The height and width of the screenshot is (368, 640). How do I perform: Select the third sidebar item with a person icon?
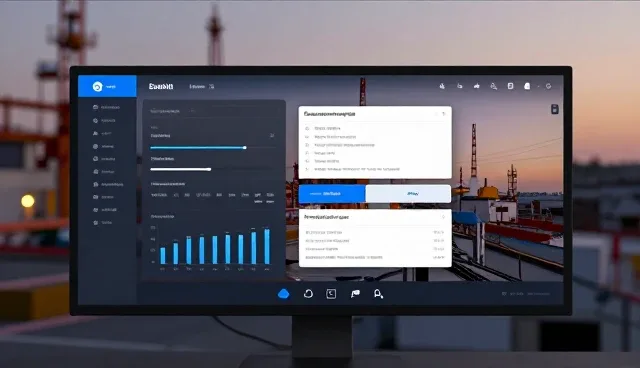102,133
